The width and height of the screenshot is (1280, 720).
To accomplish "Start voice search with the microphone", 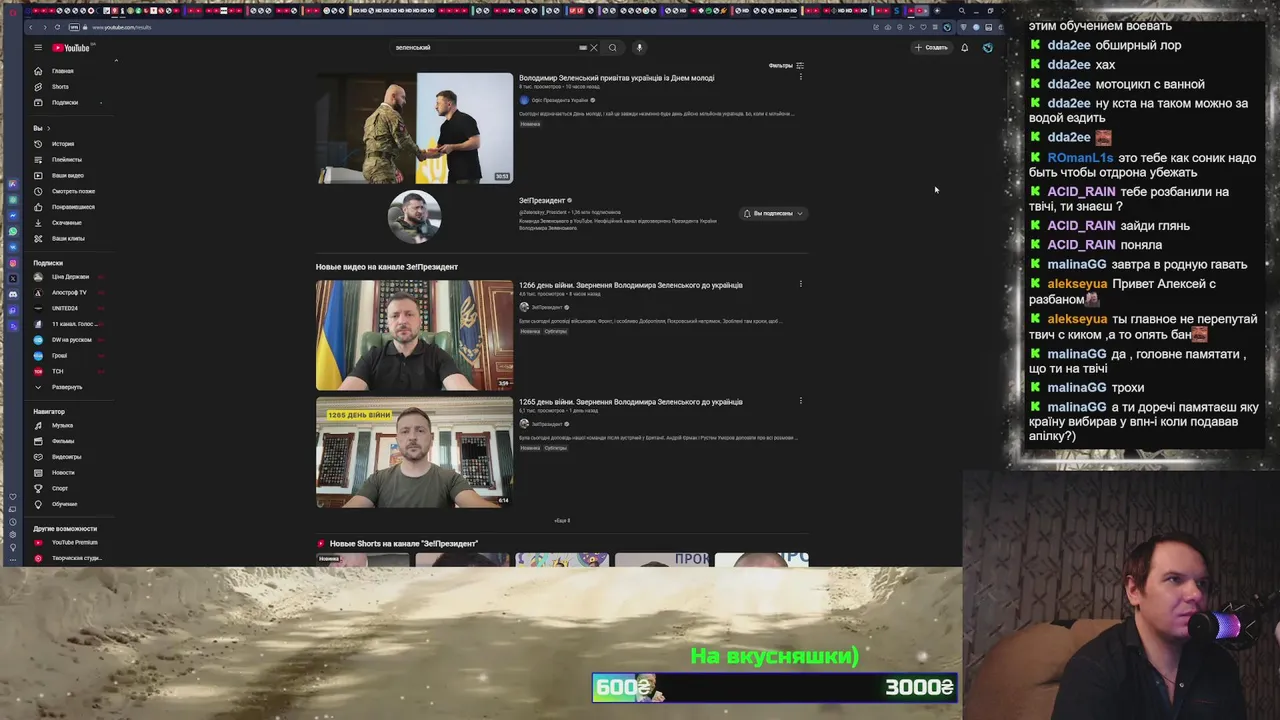I will click(x=639, y=47).
